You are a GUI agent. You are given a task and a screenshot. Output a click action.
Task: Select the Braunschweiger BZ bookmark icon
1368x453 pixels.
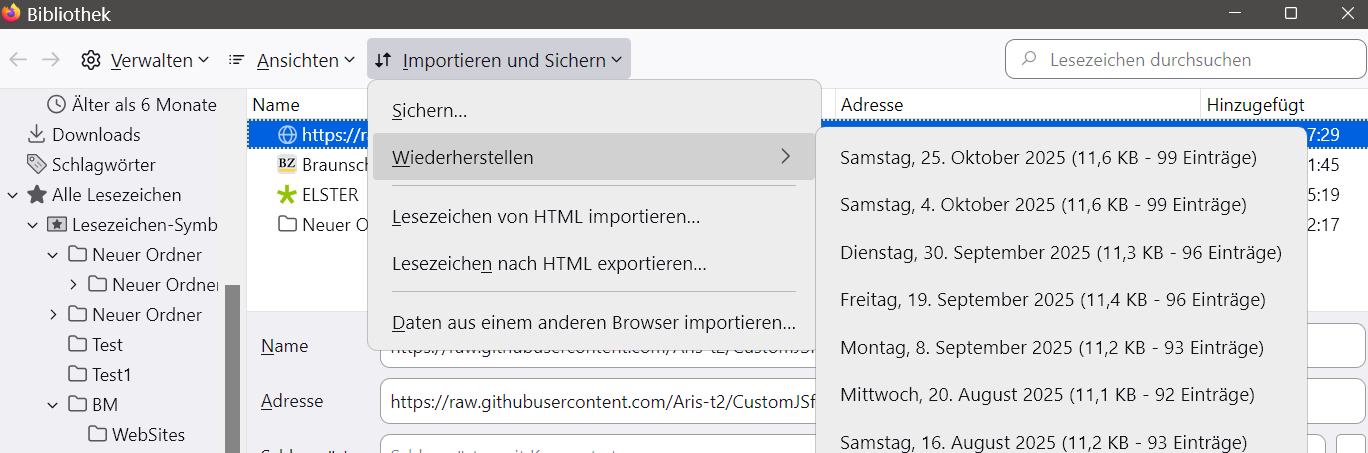pyautogui.click(x=287, y=165)
